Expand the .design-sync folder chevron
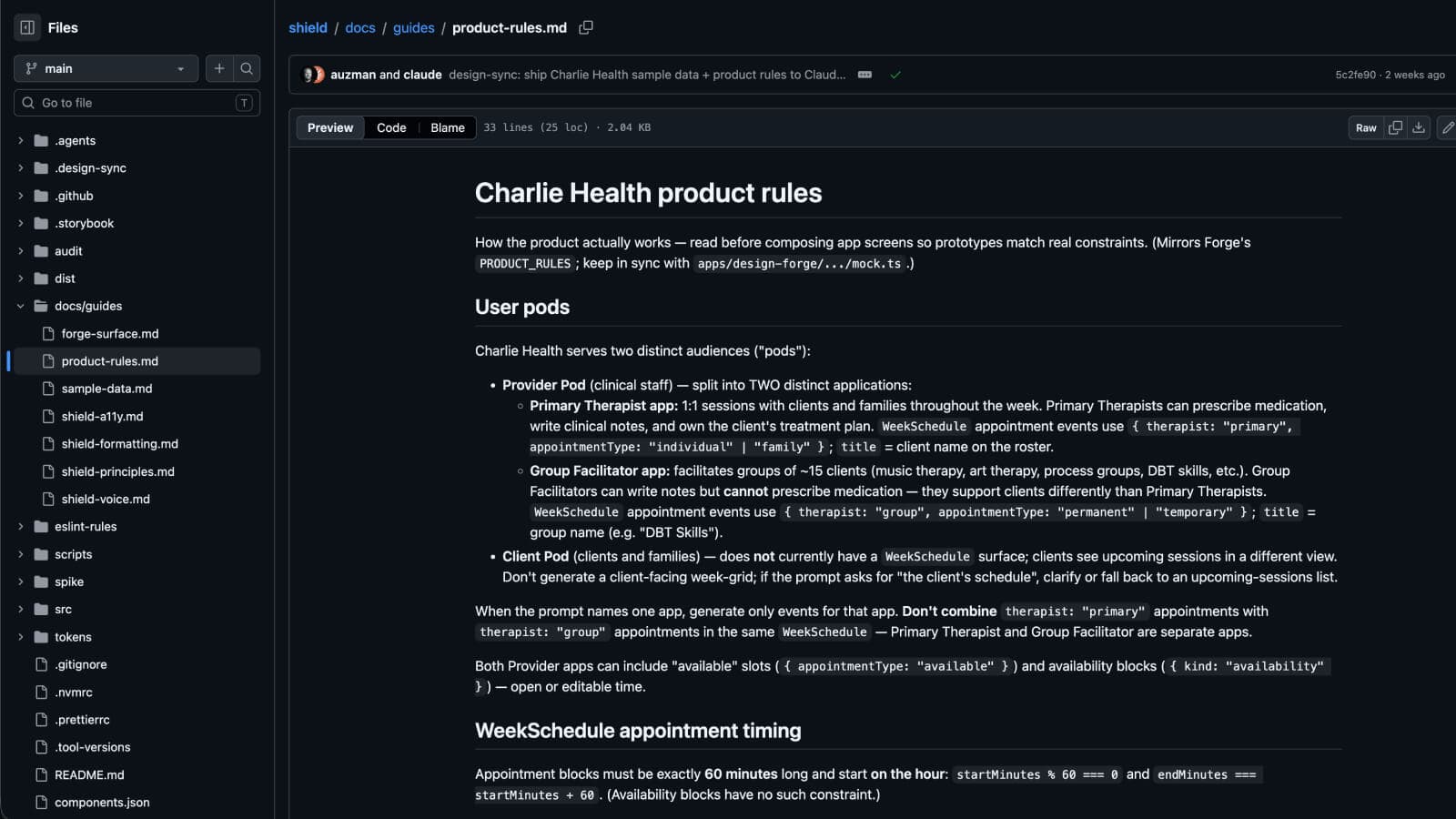The width and height of the screenshot is (1456, 819). coord(21,168)
